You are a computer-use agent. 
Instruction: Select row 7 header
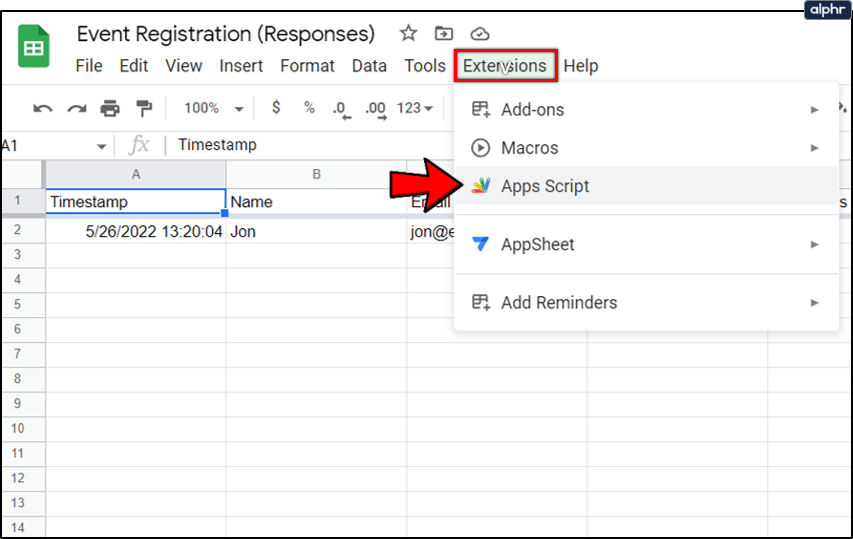click(x=17, y=354)
